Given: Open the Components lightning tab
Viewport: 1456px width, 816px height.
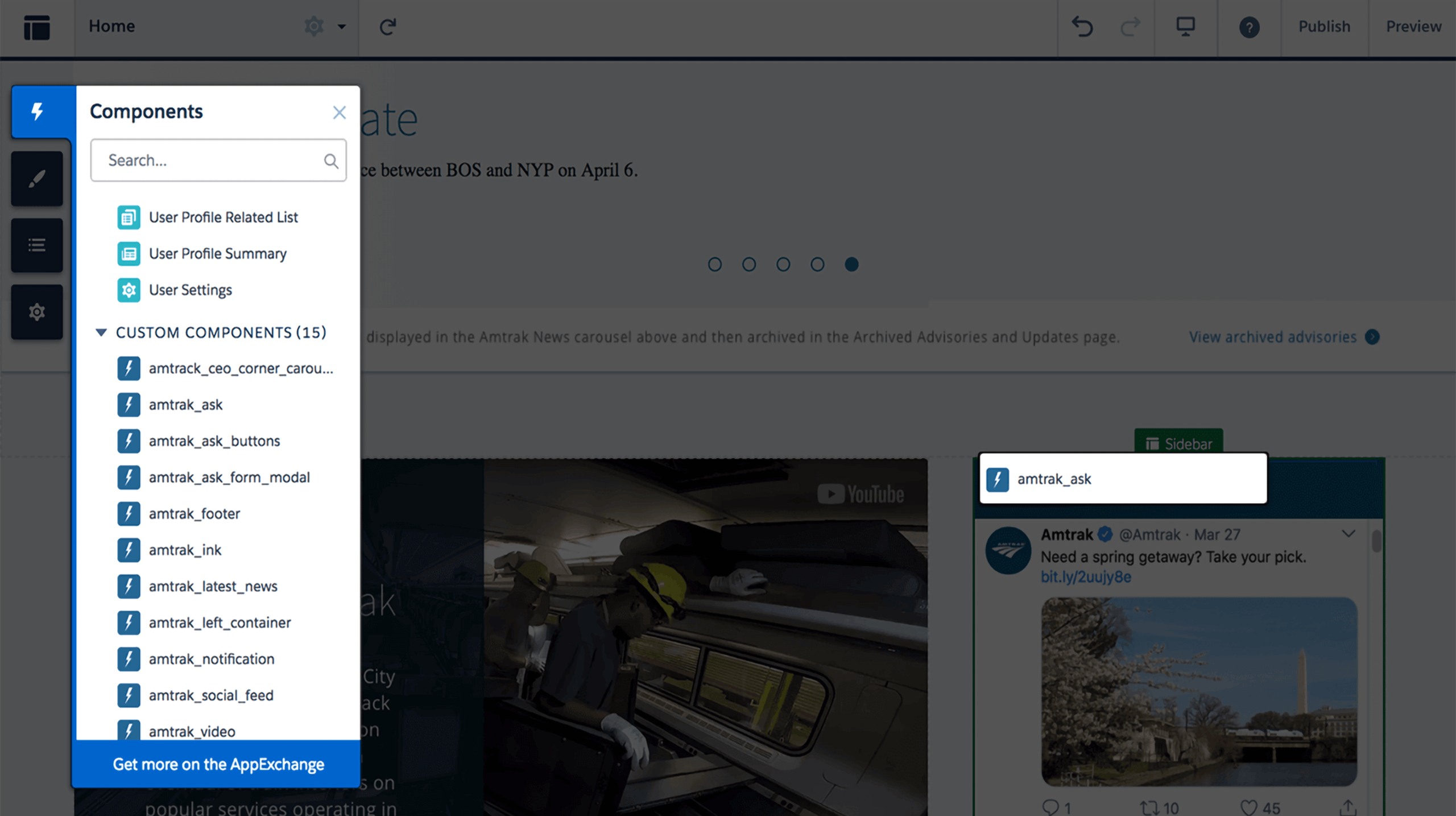Looking at the screenshot, I should (38, 112).
